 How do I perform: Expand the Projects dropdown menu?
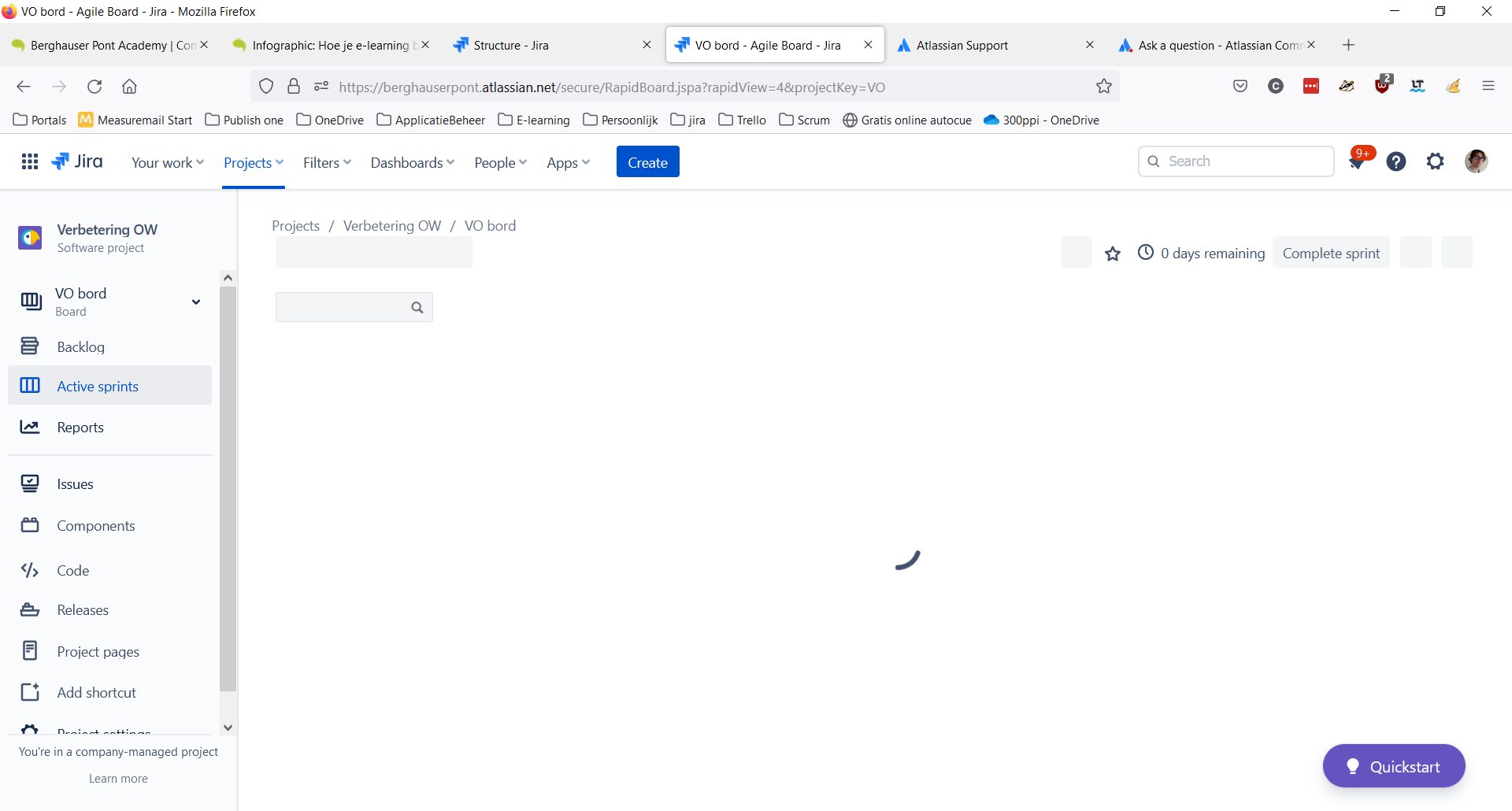pyautogui.click(x=254, y=162)
